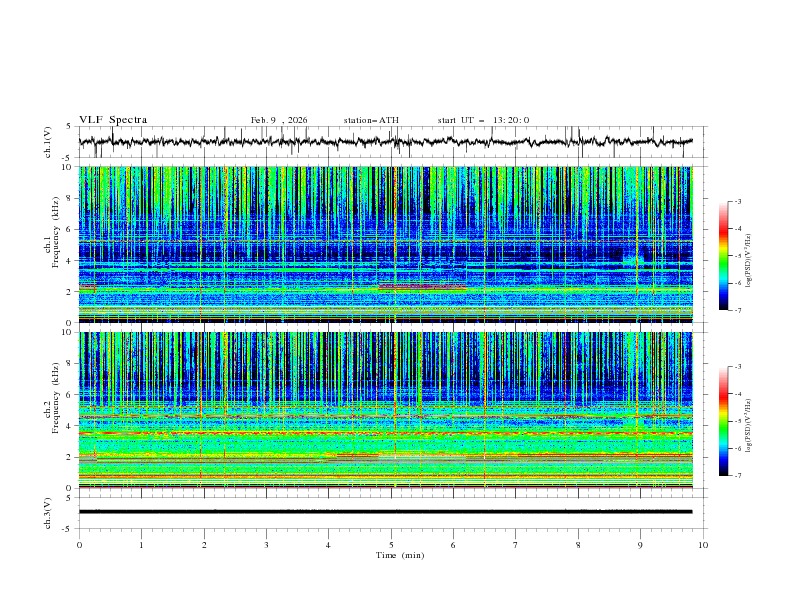Click the upper colorbar beside ch.1 spectrogram
Screen dimensions: 792x612
(x=724, y=255)
